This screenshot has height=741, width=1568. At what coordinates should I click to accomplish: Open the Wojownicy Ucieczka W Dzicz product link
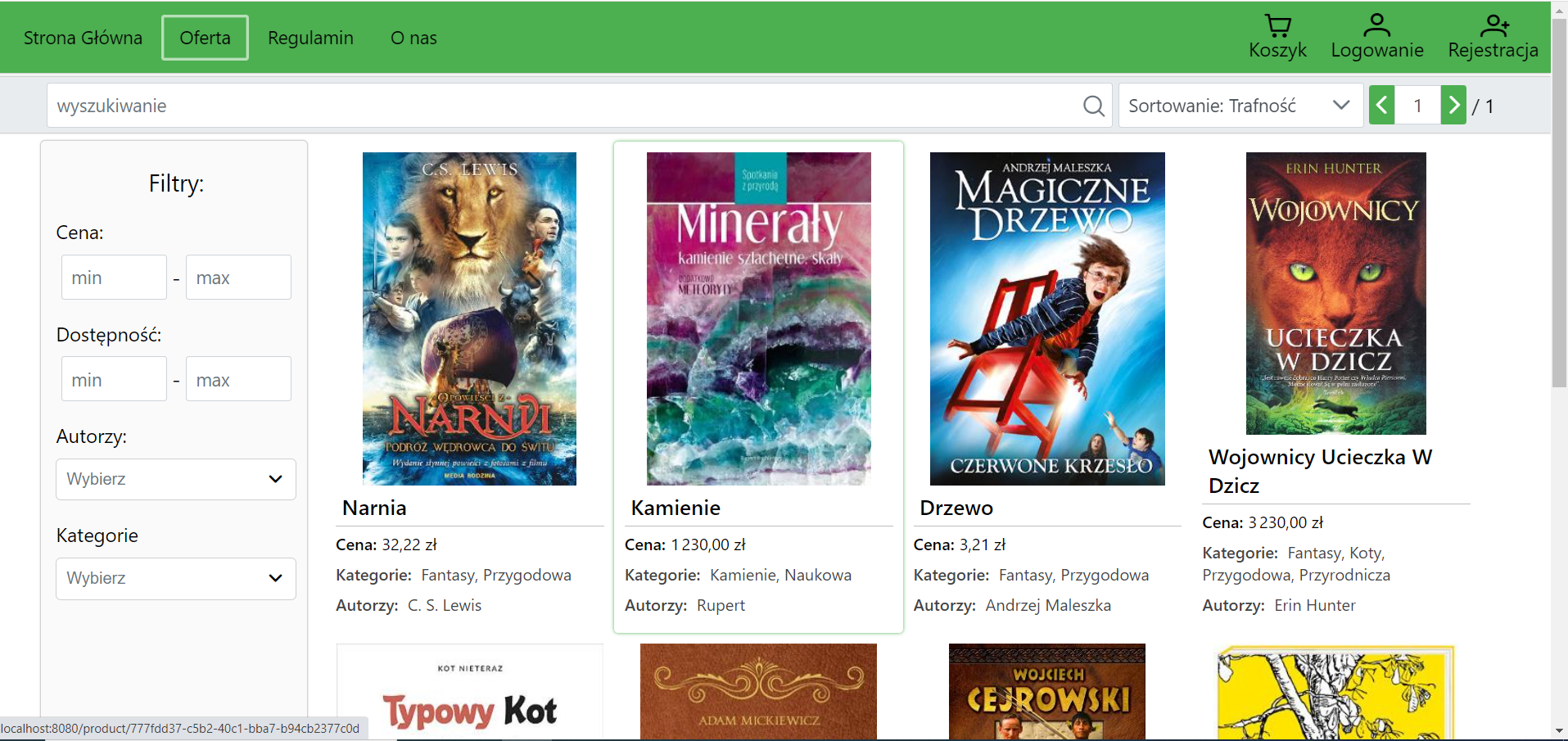pyautogui.click(x=1319, y=471)
